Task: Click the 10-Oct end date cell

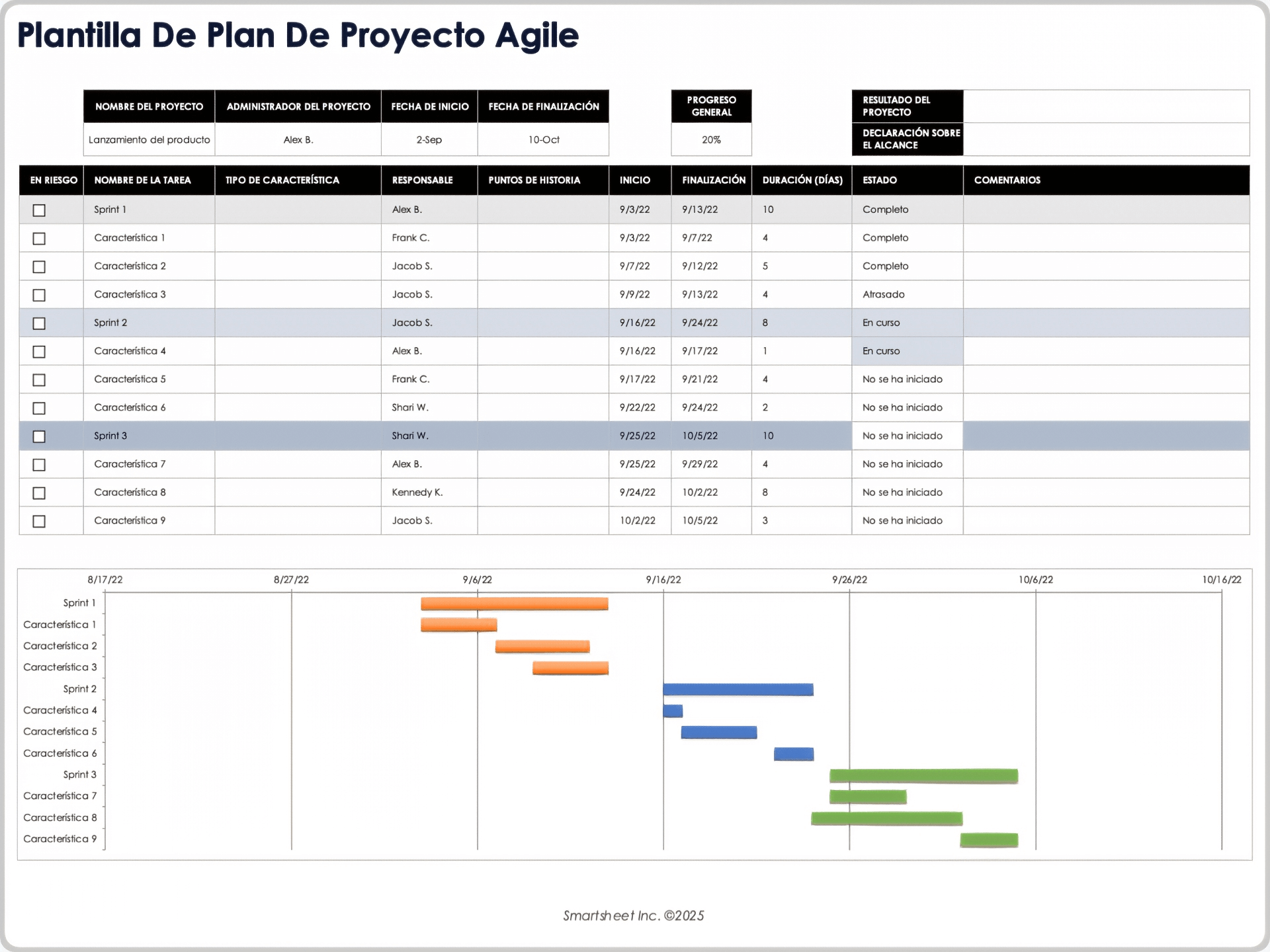Action: coord(543,139)
